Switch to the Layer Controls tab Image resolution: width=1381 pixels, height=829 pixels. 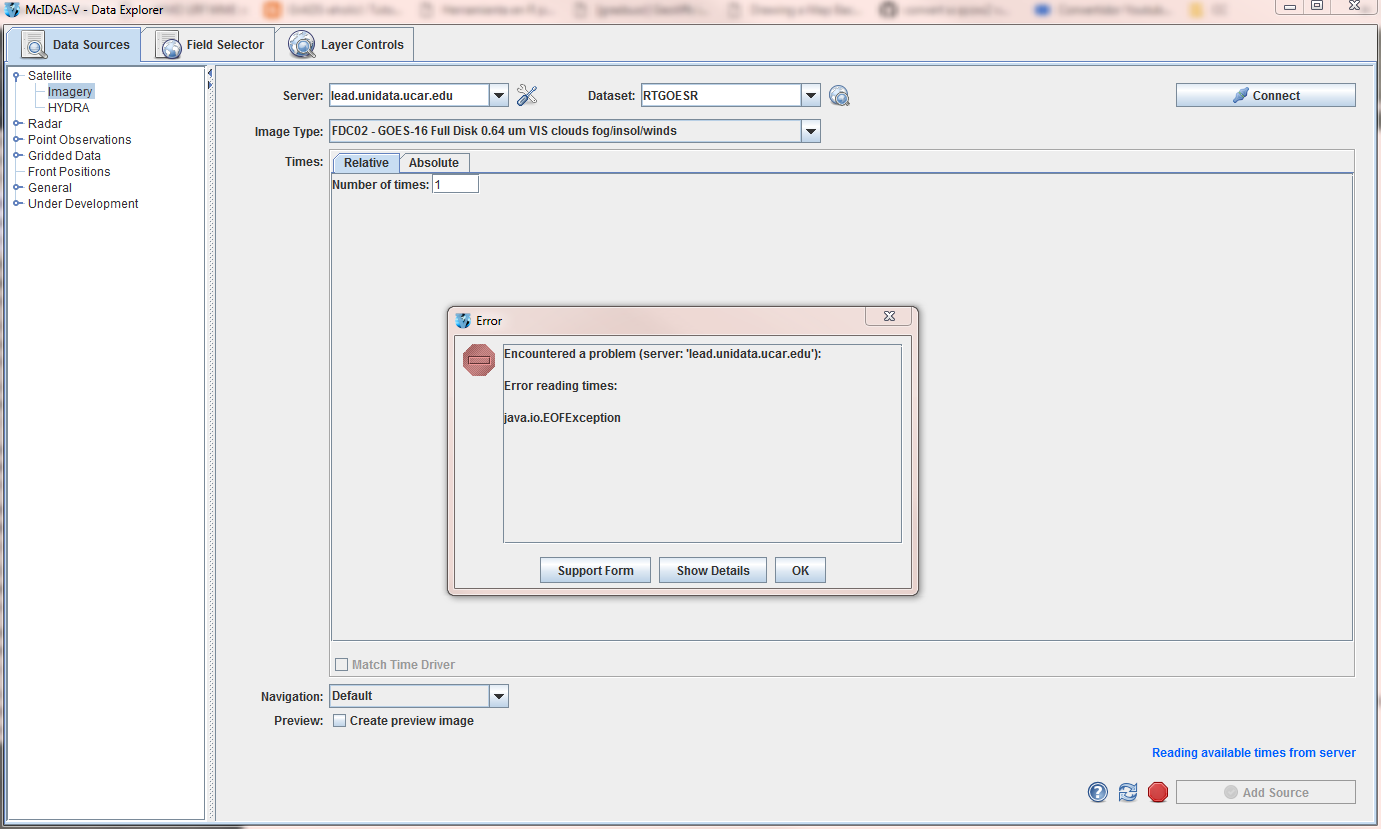(x=345, y=45)
